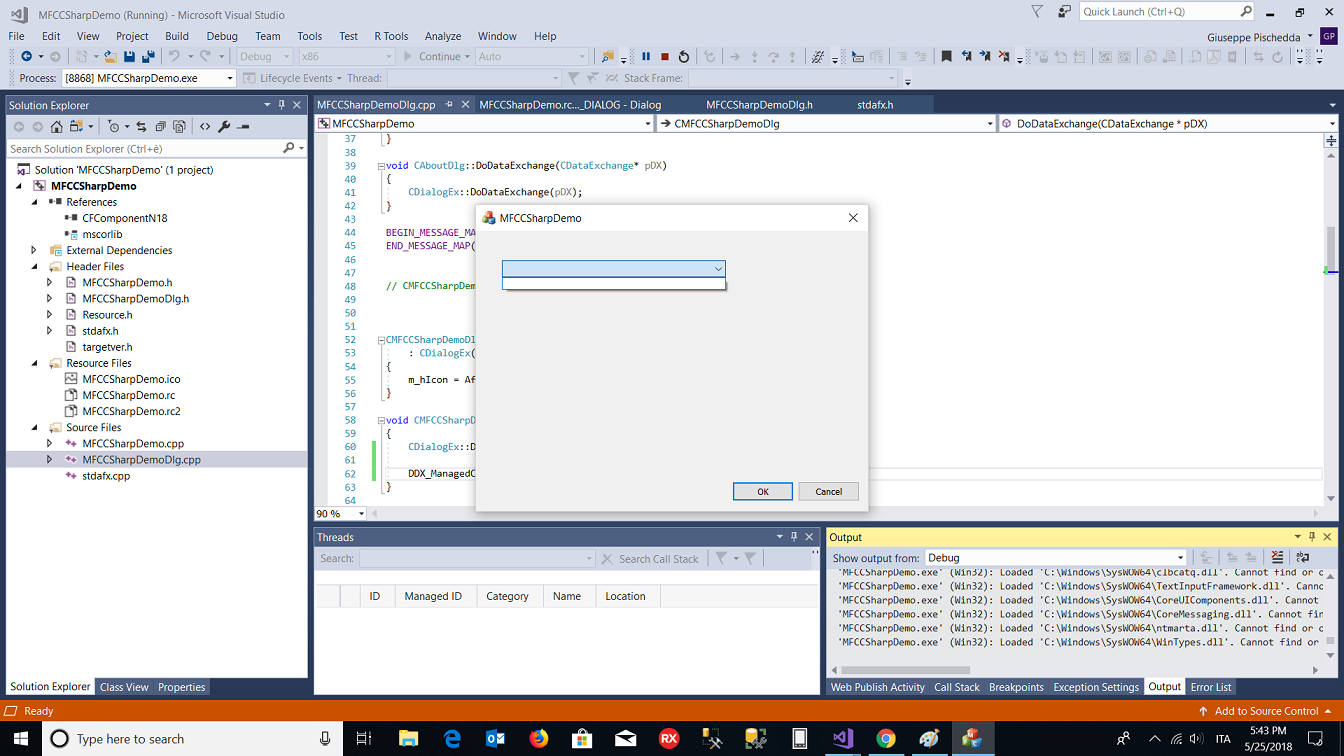
Task: Toggle Auto Hide pin on Output panel
Action: click(x=1313, y=537)
